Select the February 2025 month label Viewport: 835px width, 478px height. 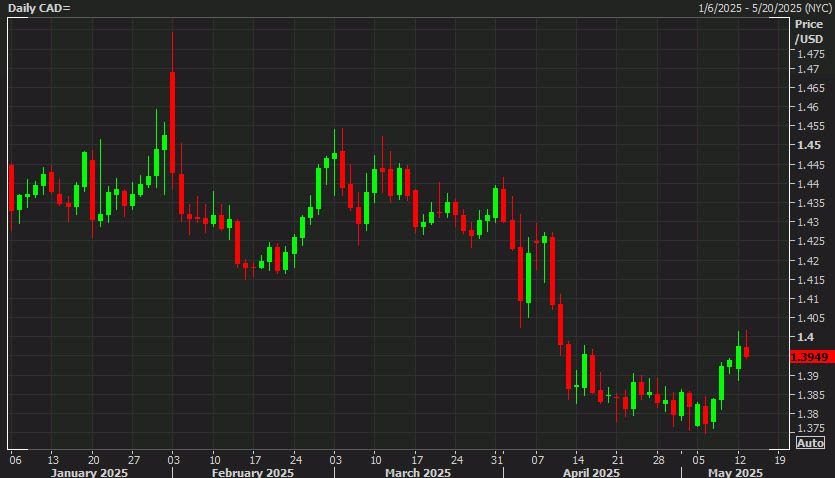click(251, 472)
